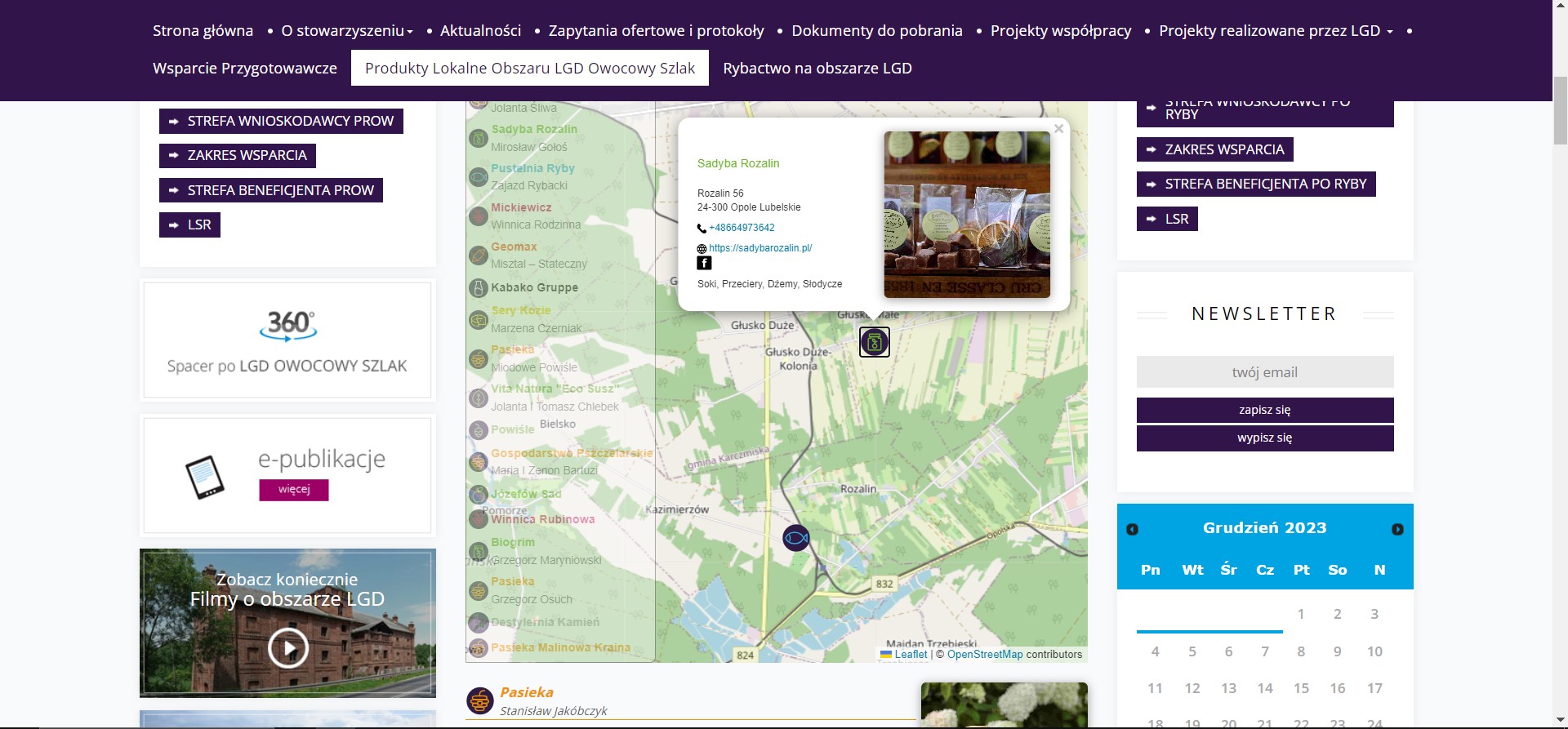This screenshot has width=1568, height=729.
Task: Click the left sidebar LSR button
Action: [x=189, y=224]
